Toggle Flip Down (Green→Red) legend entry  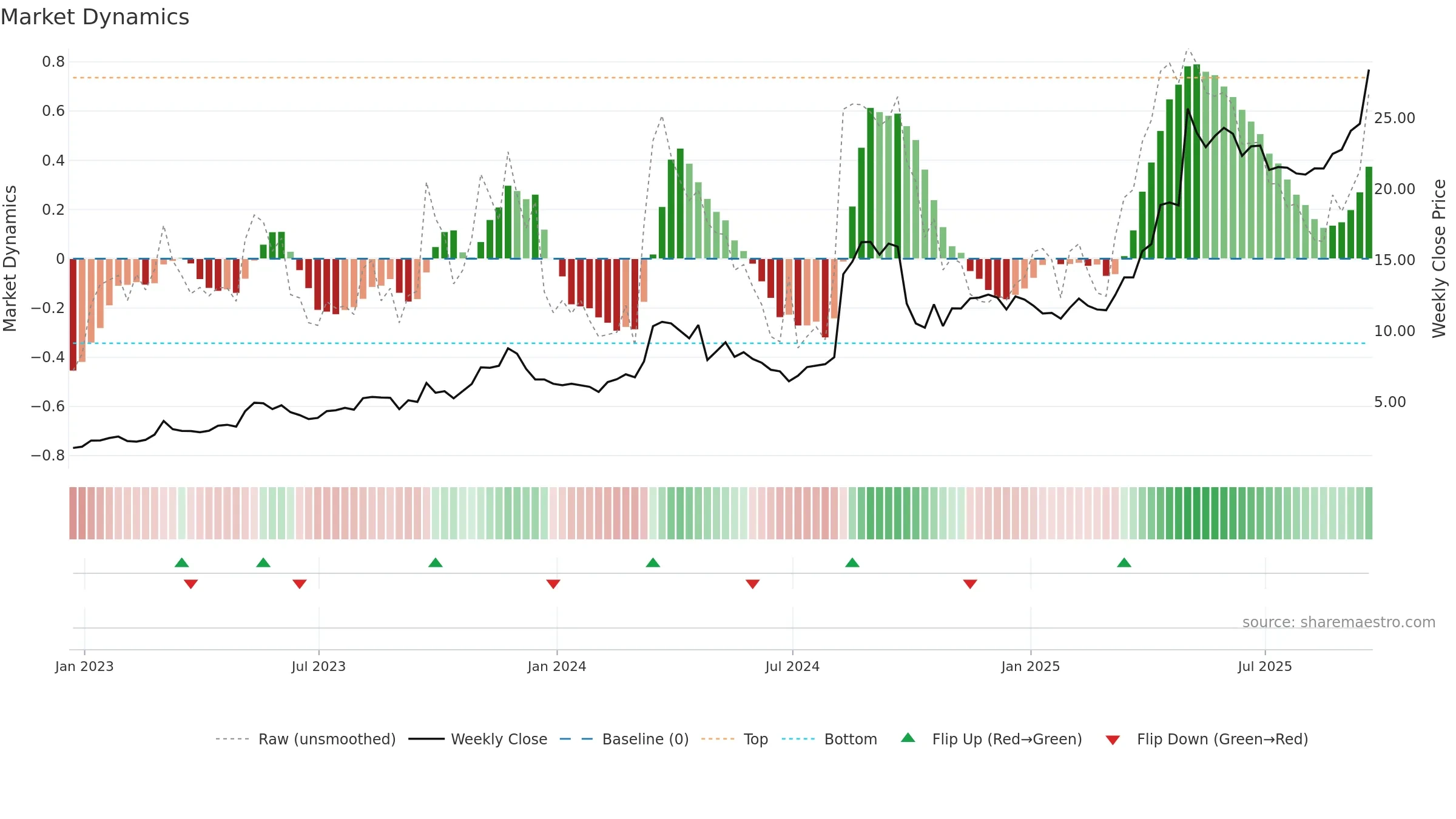coord(1207,739)
